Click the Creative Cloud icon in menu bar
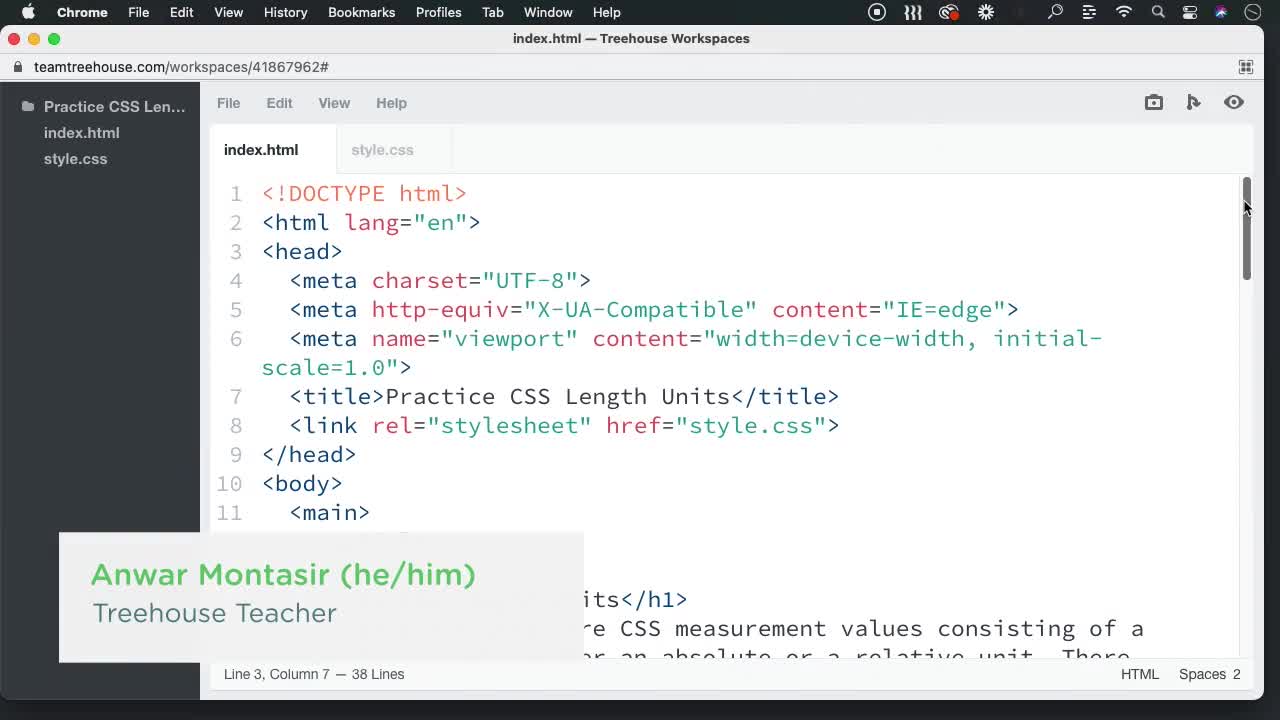 [948, 12]
